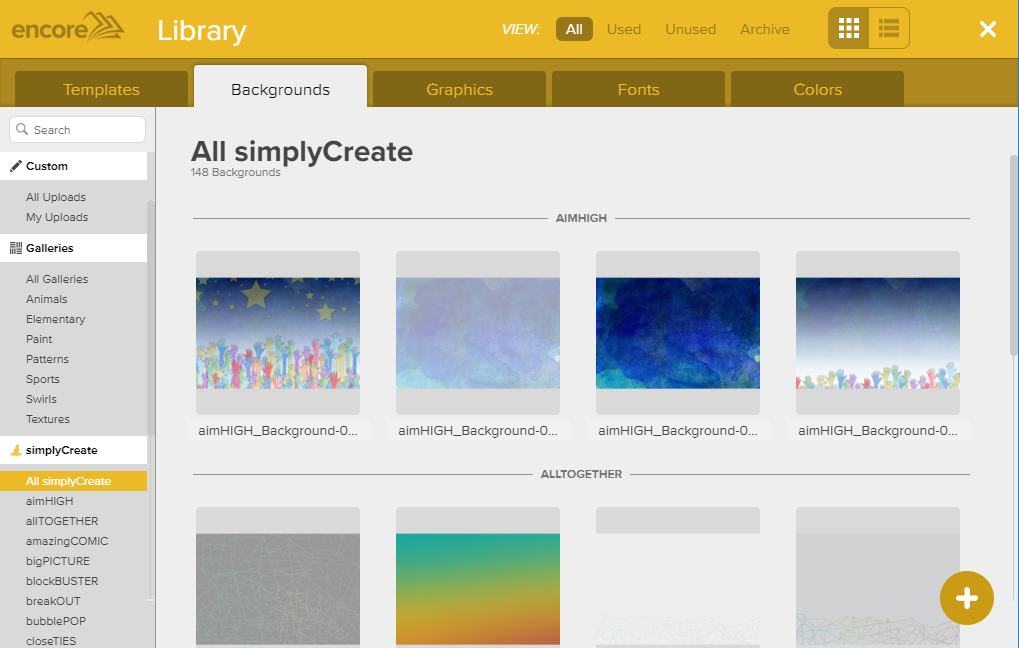Expand the Custom section with pencil icon
The width and height of the screenshot is (1019, 648).
click(74, 166)
